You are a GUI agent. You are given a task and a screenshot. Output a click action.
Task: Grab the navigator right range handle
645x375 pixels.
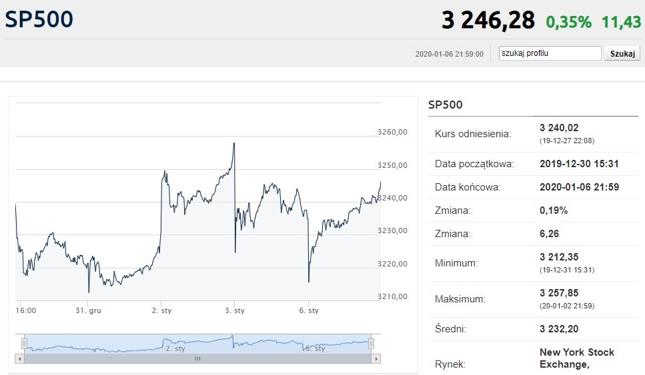coord(371,343)
